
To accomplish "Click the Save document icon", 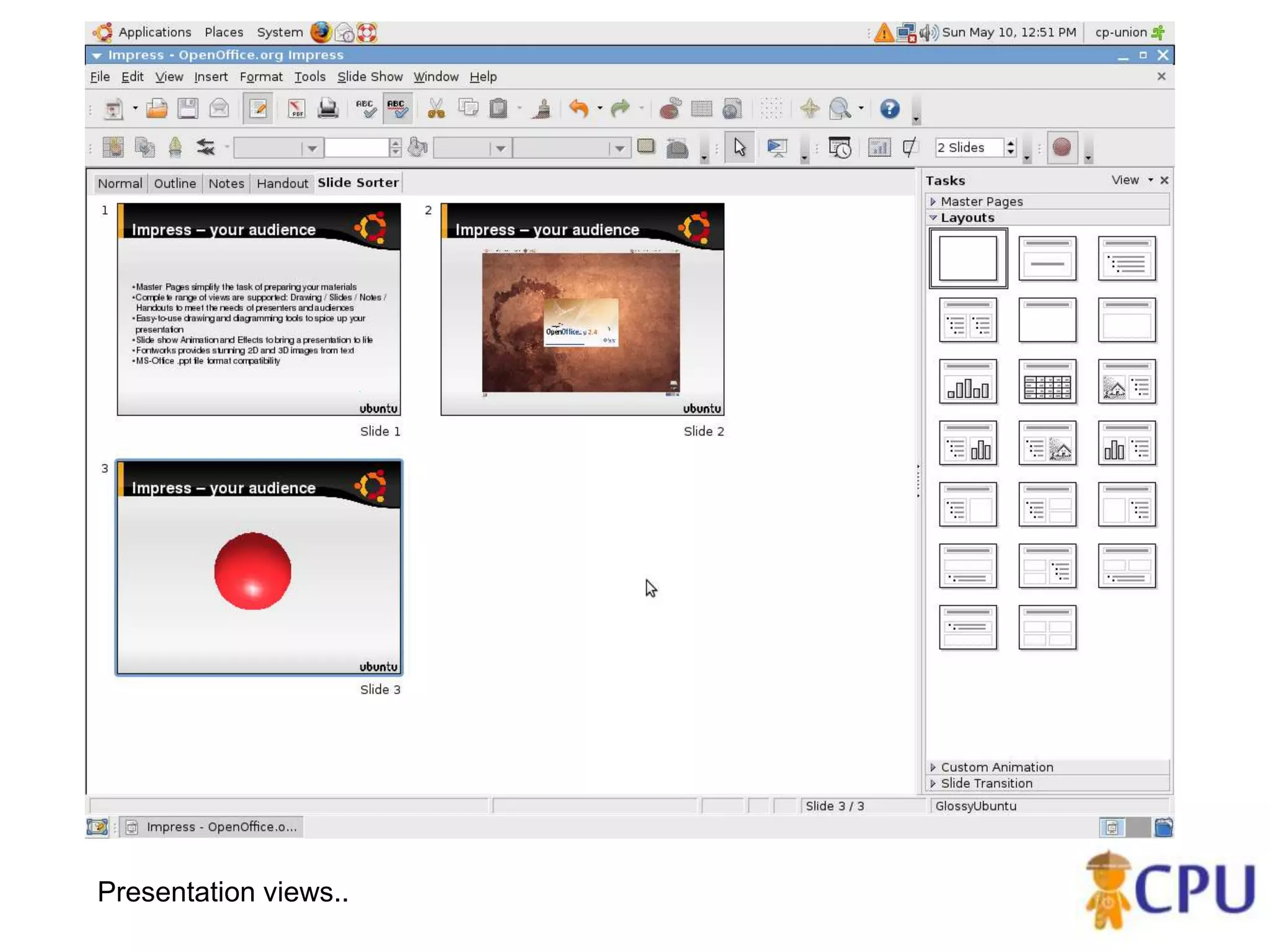I will coord(187,109).
